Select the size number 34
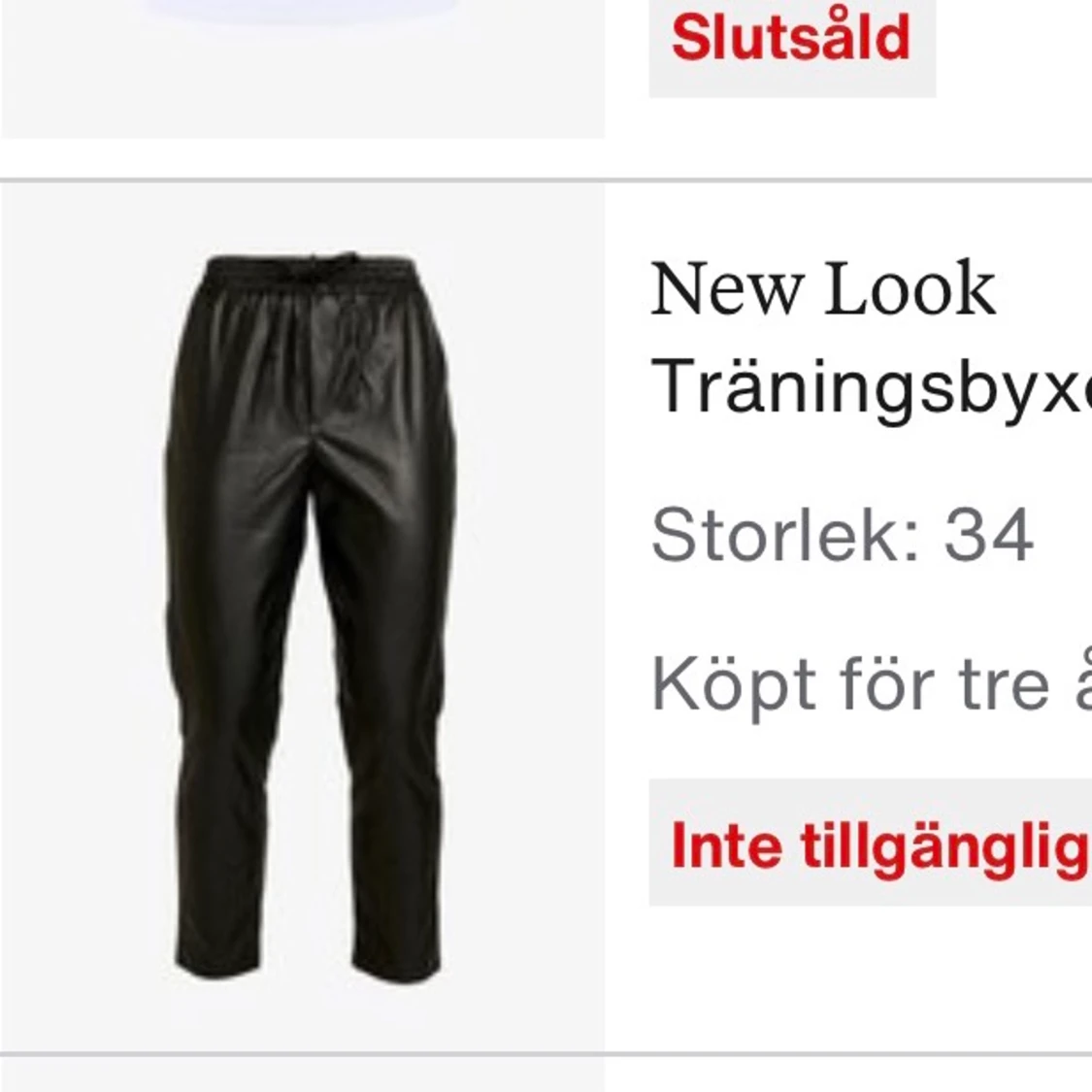 pyautogui.click(x=988, y=535)
